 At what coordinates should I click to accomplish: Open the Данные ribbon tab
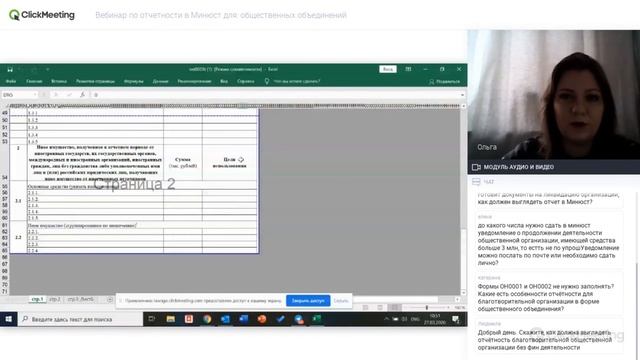coord(160,81)
